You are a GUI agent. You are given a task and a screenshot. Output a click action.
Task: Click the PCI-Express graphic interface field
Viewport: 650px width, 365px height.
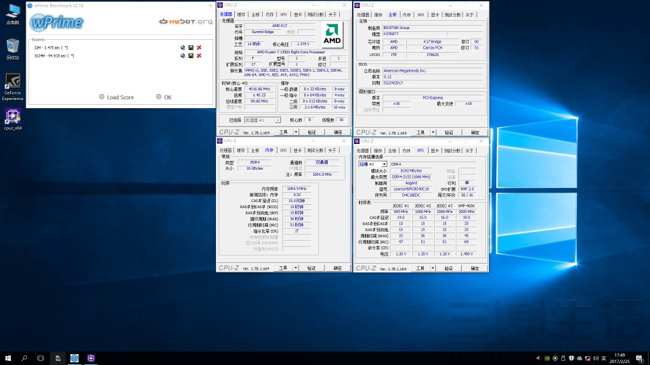433,98
